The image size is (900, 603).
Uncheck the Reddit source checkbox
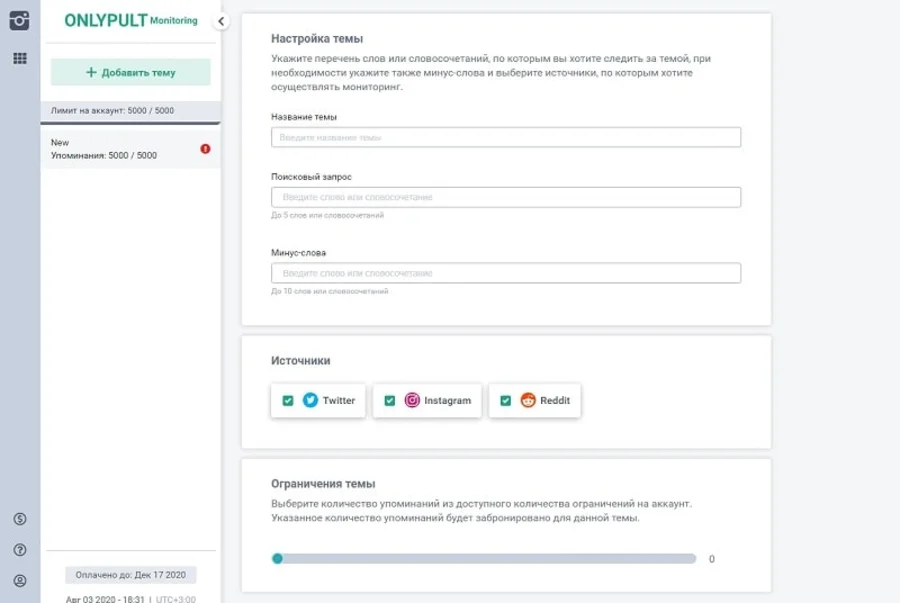point(505,400)
